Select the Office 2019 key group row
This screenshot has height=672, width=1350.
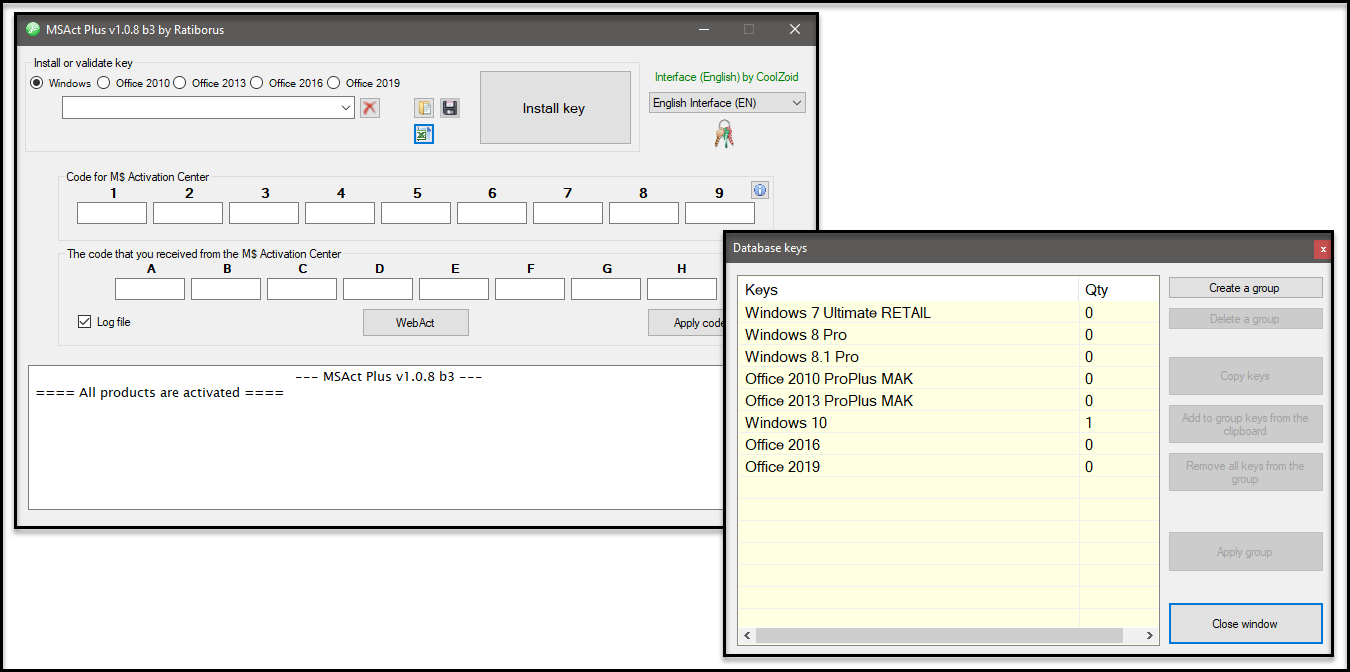(948, 467)
